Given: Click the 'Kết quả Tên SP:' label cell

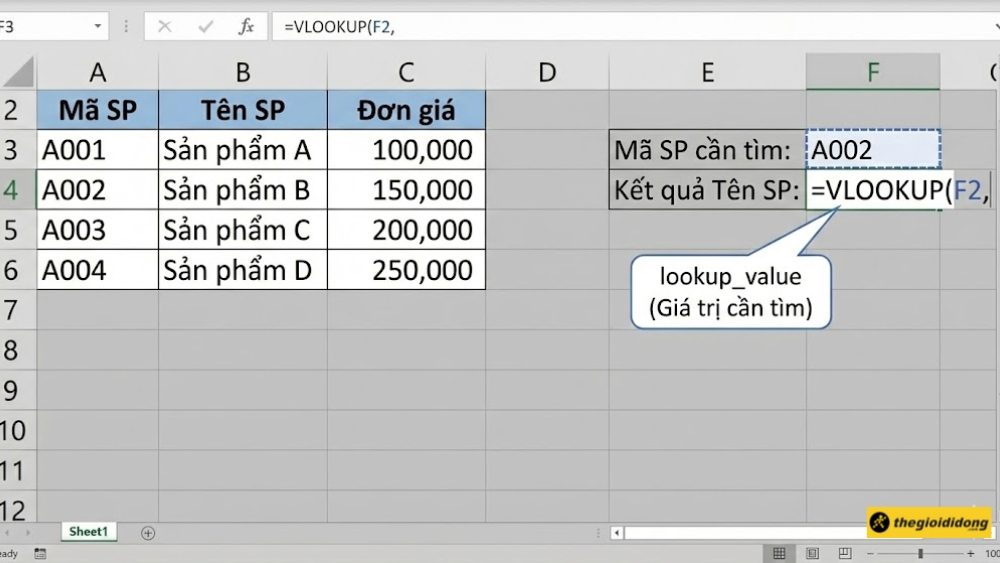Looking at the screenshot, I should click(707, 190).
